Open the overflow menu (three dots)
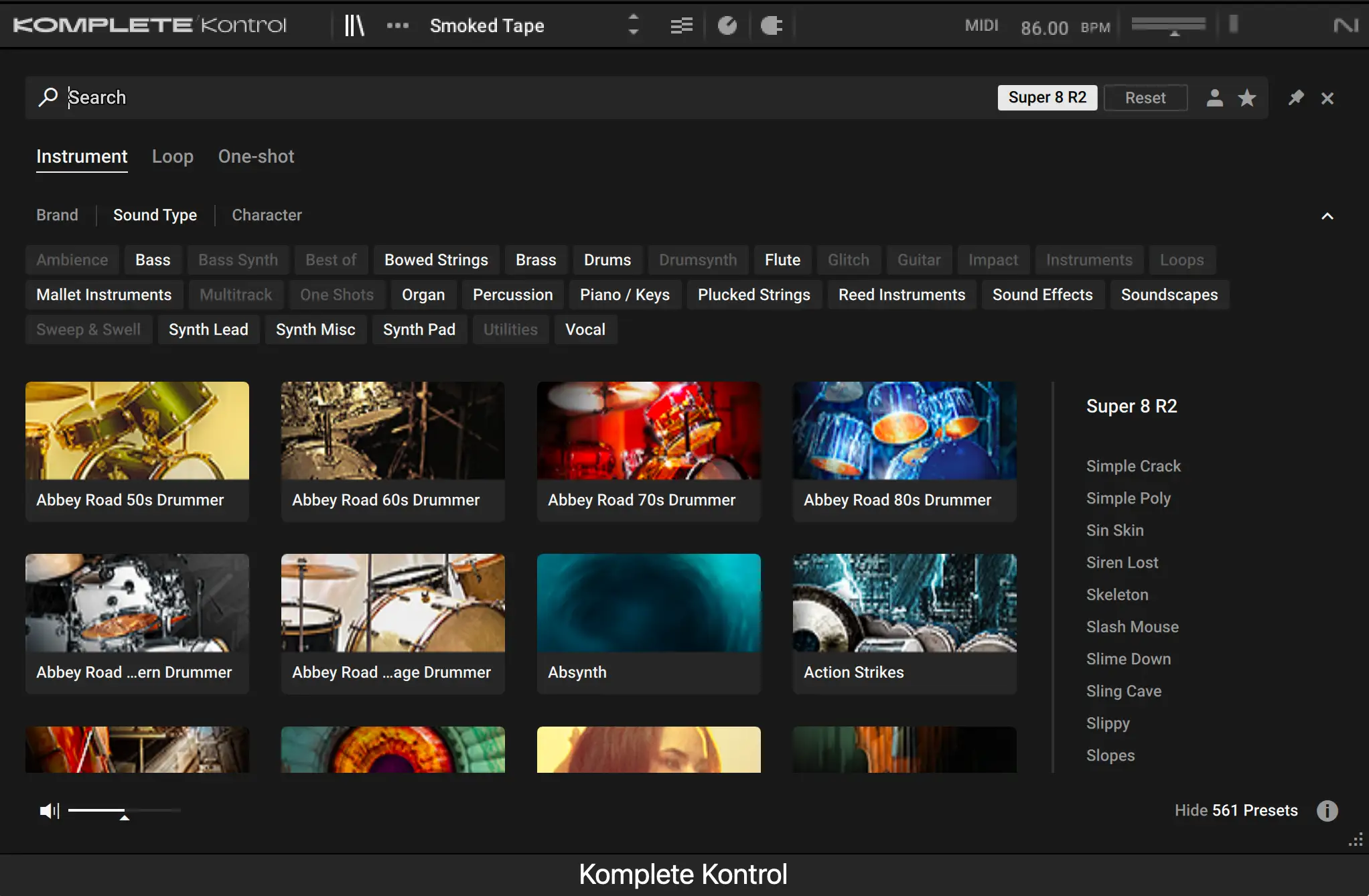This screenshot has width=1369, height=896. 398,25
